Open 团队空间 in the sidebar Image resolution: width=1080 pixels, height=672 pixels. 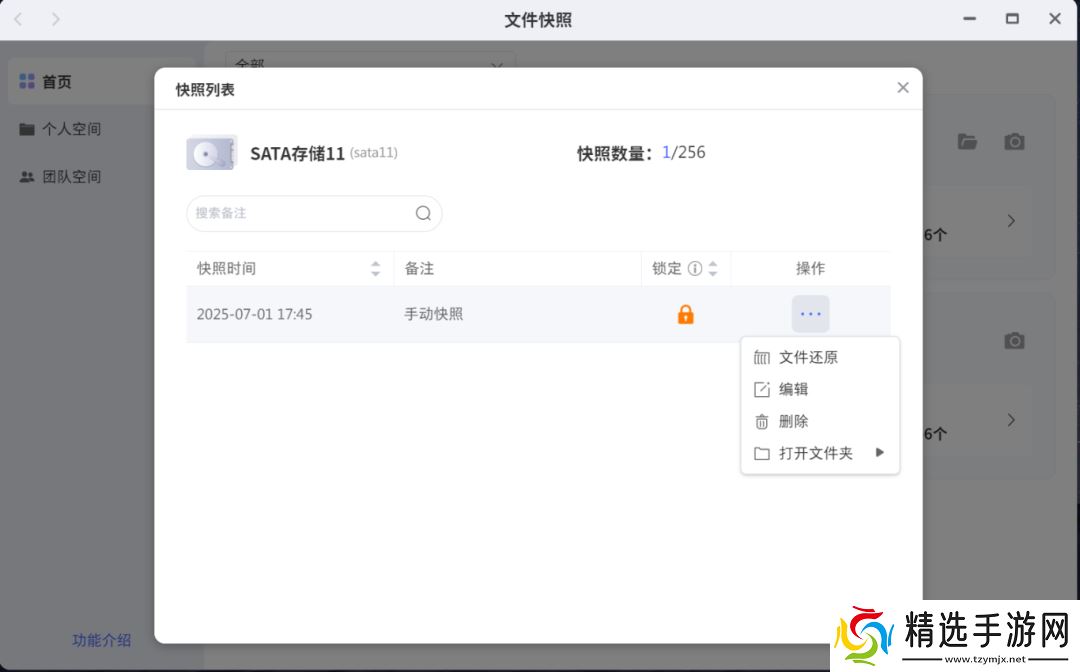click(70, 177)
